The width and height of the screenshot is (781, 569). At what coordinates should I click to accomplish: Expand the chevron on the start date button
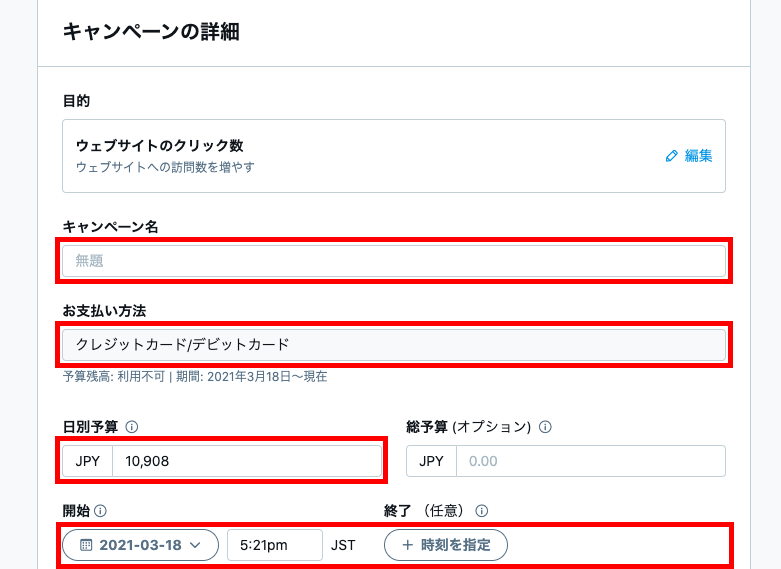(x=196, y=545)
